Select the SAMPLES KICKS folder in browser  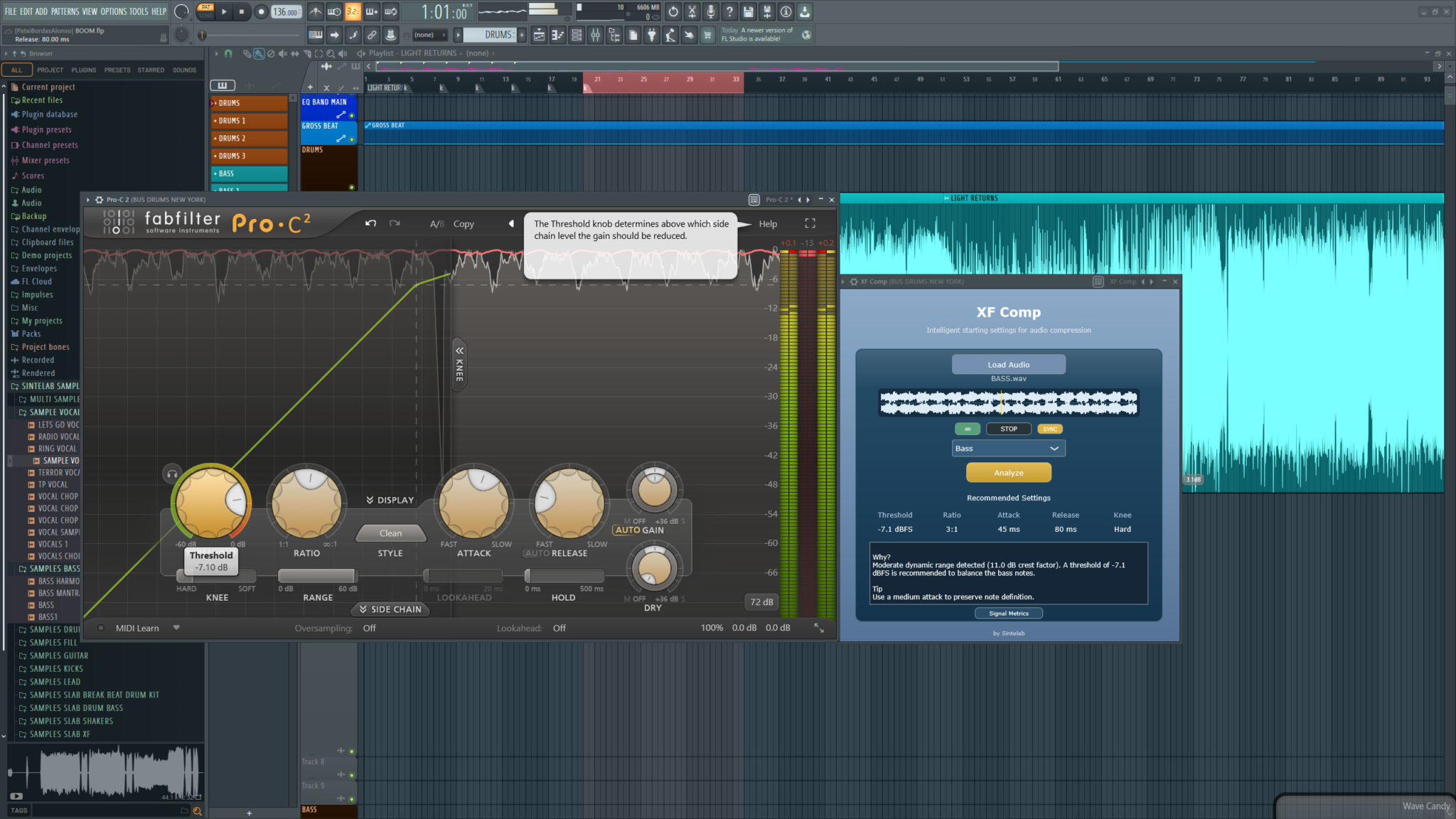pyautogui.click(x=56, y=669)
